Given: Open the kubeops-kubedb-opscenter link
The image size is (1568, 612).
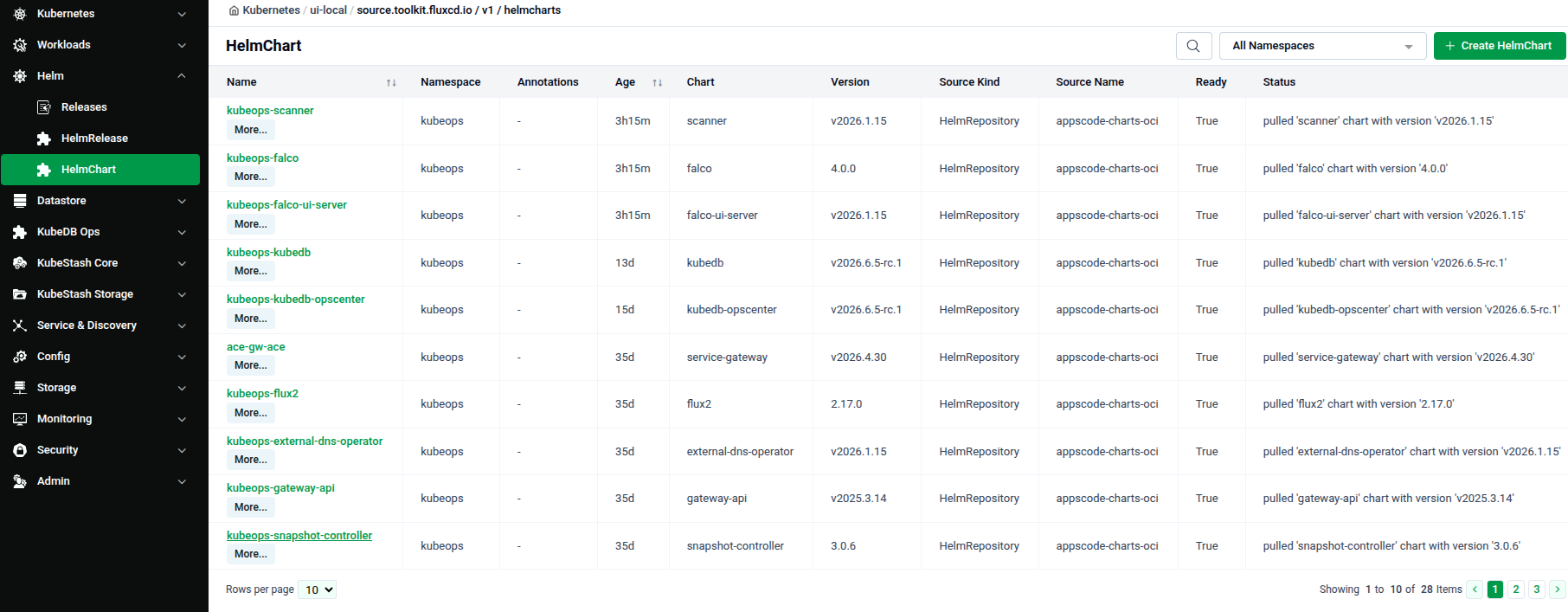Looking at the screenshot, I should pyautogui.click(x=296, y=300).
